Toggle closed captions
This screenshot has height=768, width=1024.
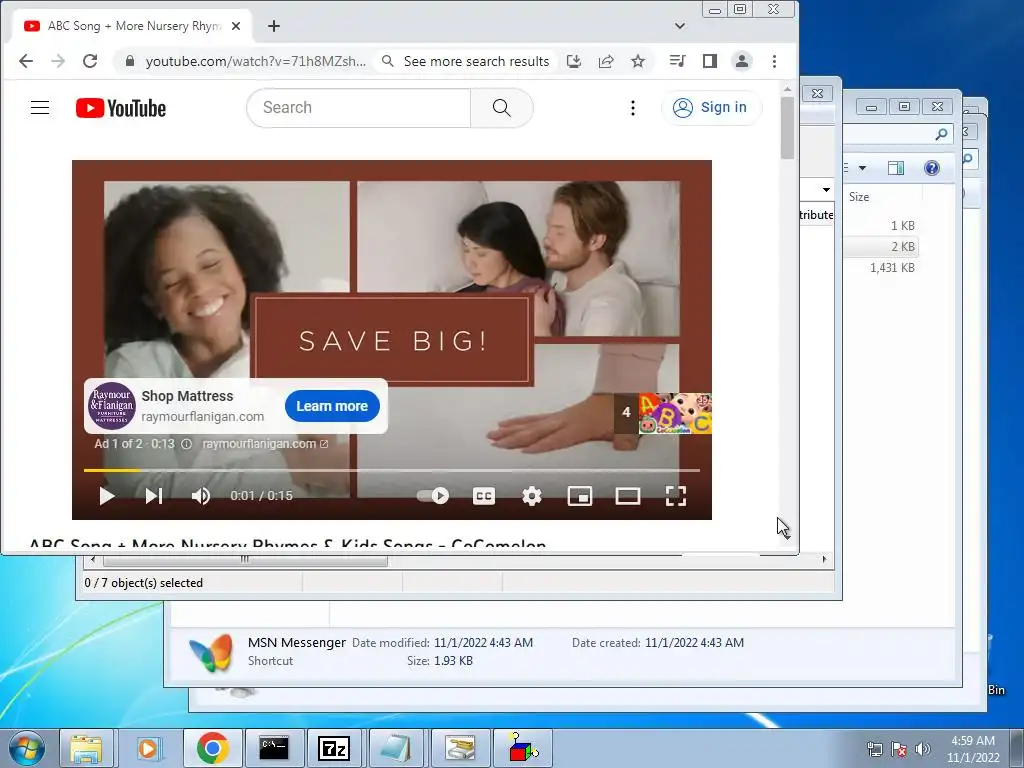coord(484,496)
